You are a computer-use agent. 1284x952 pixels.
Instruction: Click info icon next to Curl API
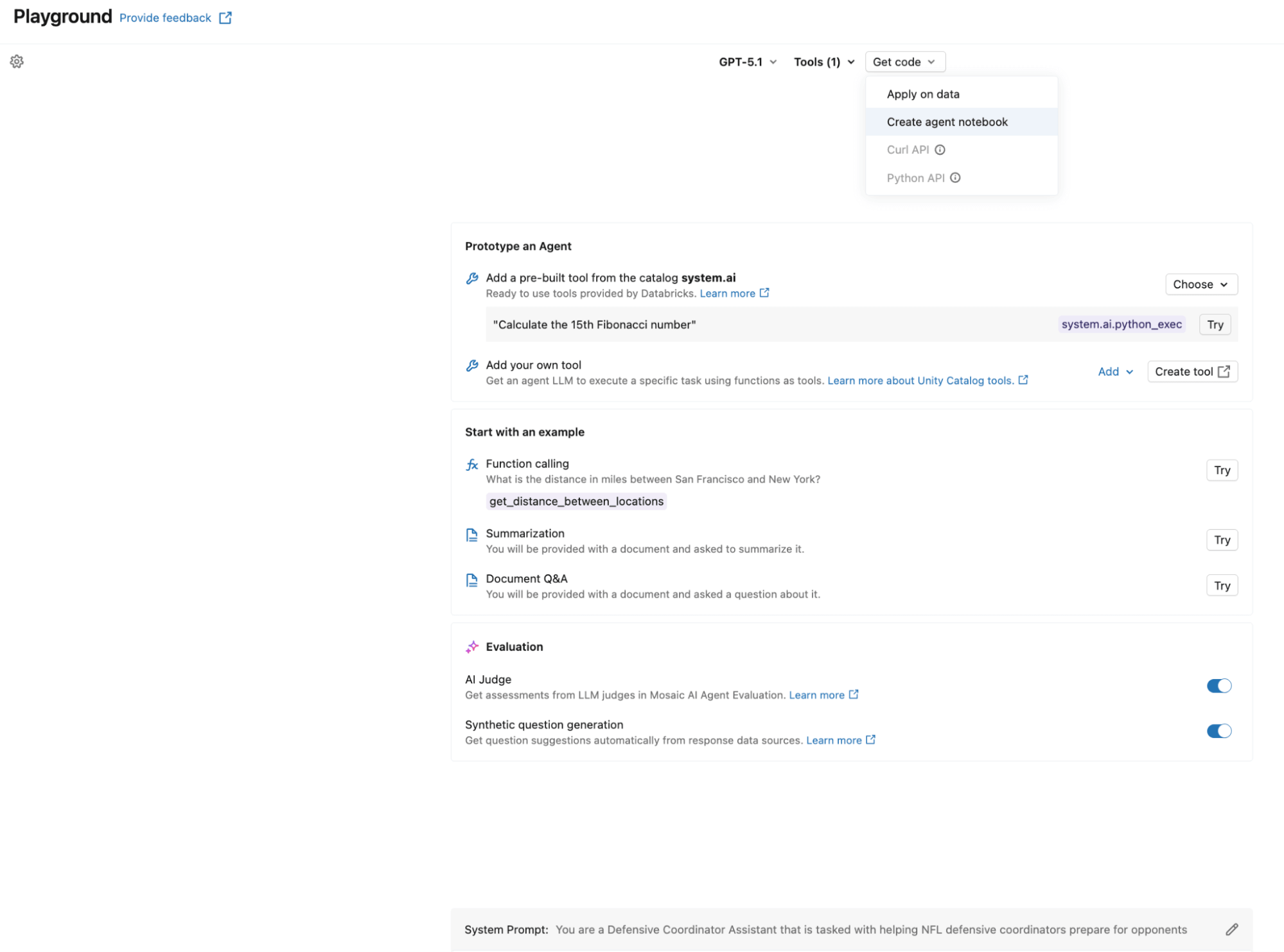(x=940, y=150)
